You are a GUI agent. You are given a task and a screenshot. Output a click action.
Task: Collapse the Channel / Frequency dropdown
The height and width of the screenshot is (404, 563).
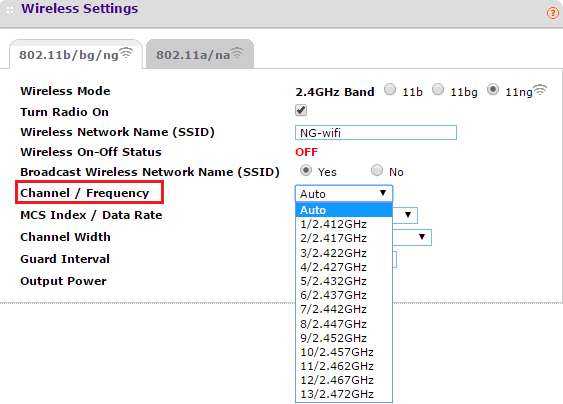click(344, 194)
